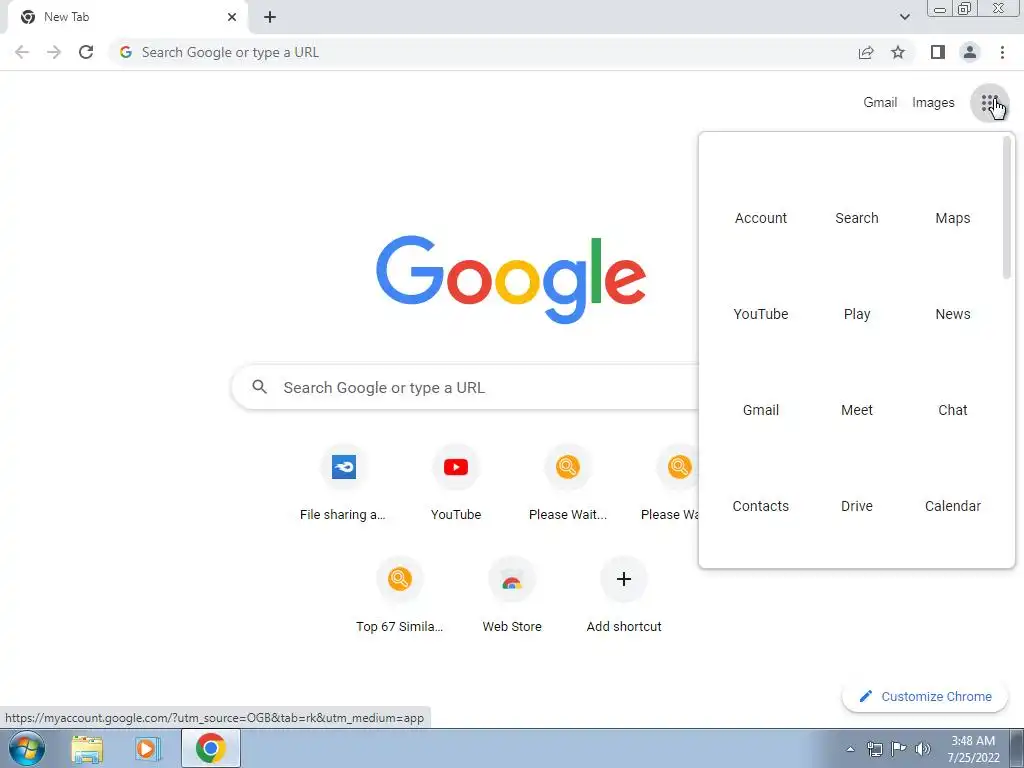Image resolution: width=1024 pixels, height=768 pixels.
Task: Go forward with the forward arrow
Action: pyautogui.click(x=54, y=52)
